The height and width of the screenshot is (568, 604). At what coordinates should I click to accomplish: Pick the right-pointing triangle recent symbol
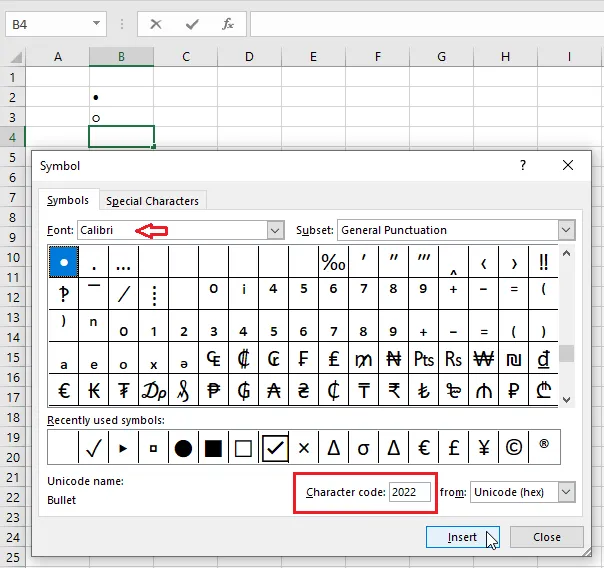pyautogui.click(x=124, y=447)
